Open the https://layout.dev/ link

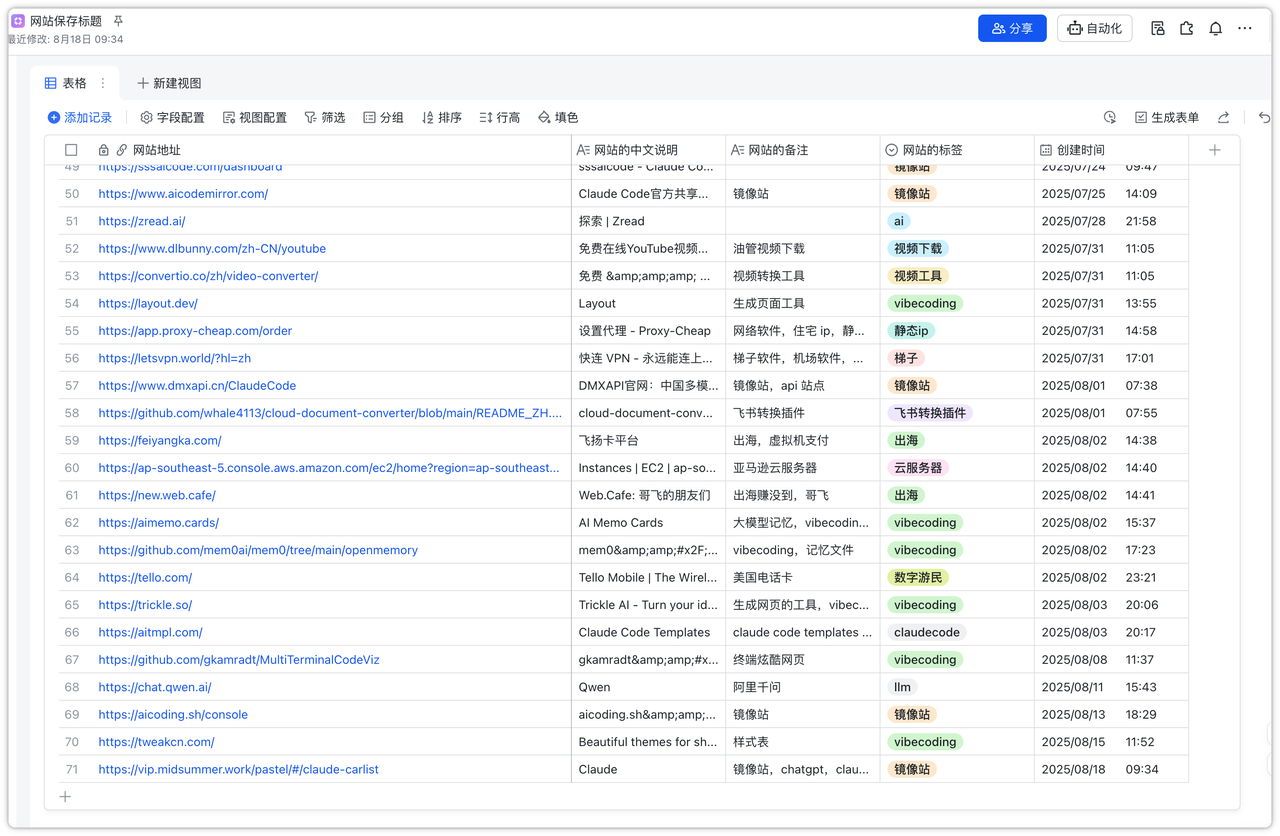click(148, 303)
